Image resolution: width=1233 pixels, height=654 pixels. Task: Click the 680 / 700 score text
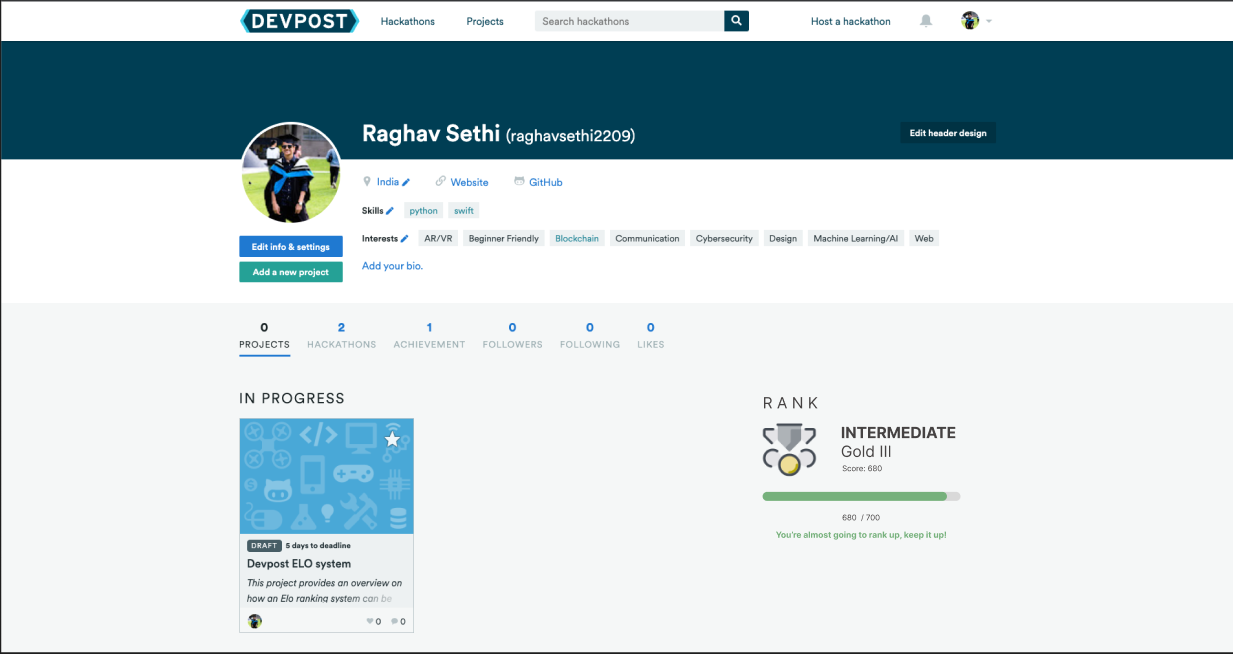click(x=861, y=518)
